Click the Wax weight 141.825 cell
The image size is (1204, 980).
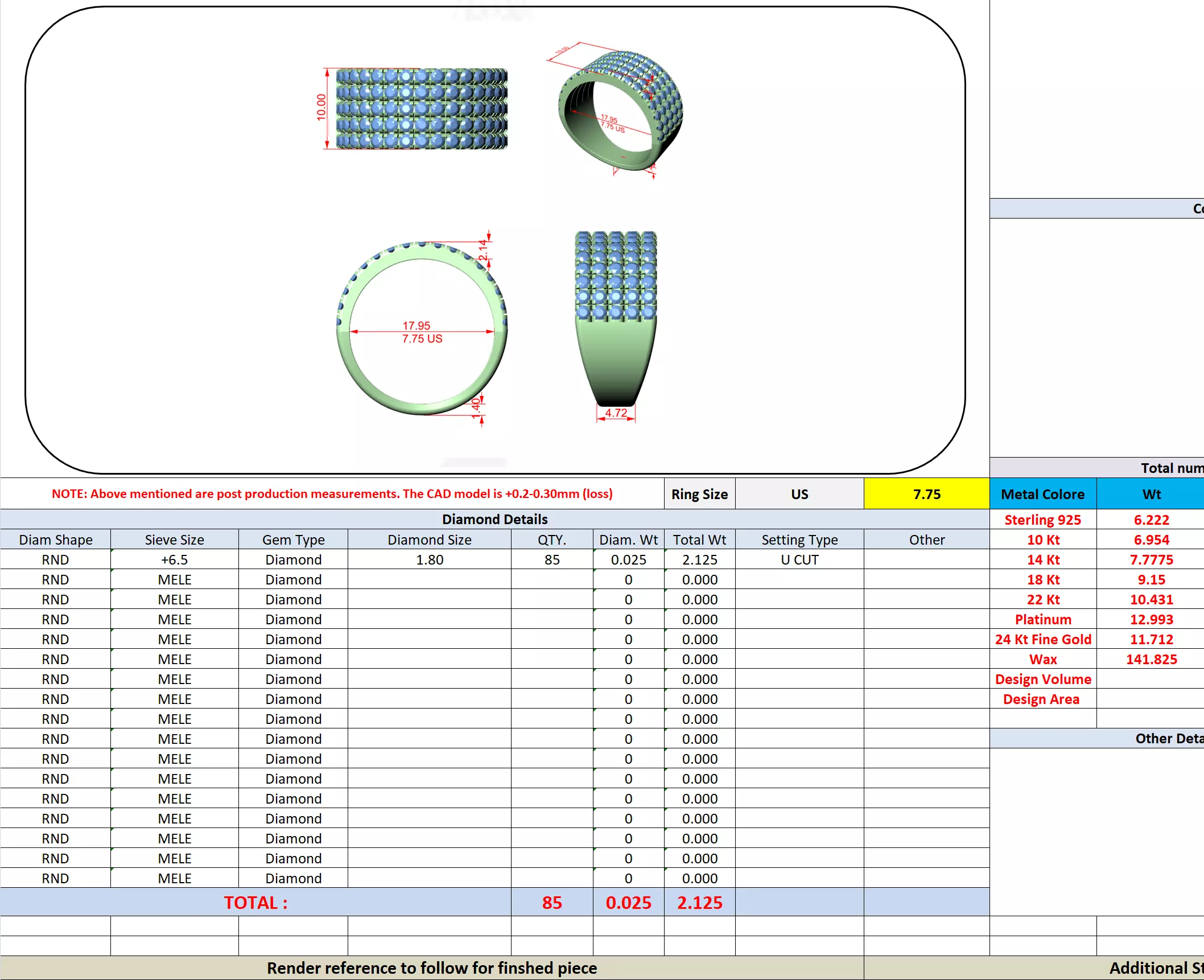(1151, 659)
